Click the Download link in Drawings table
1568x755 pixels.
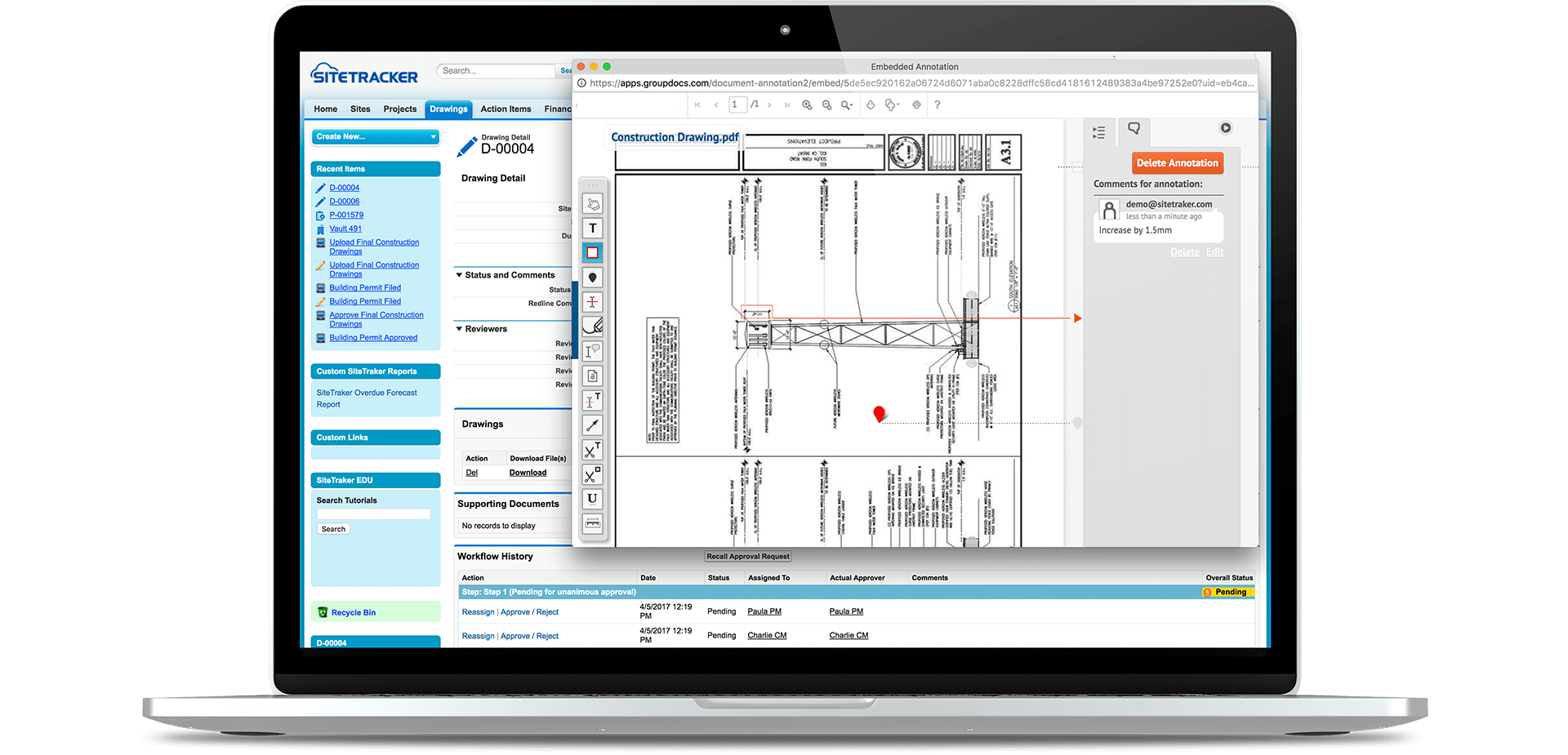pos(528,473)
